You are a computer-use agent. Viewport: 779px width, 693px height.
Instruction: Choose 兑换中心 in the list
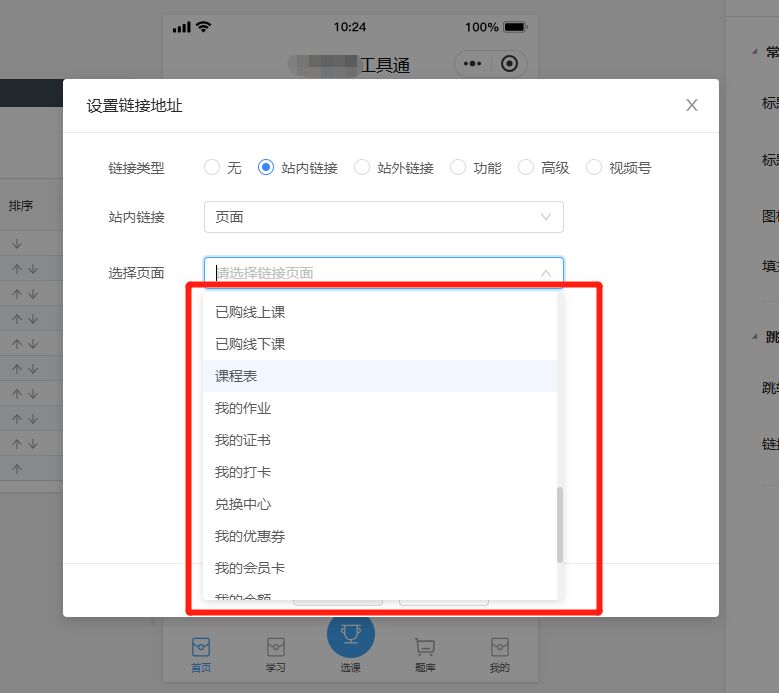[380, 504]
